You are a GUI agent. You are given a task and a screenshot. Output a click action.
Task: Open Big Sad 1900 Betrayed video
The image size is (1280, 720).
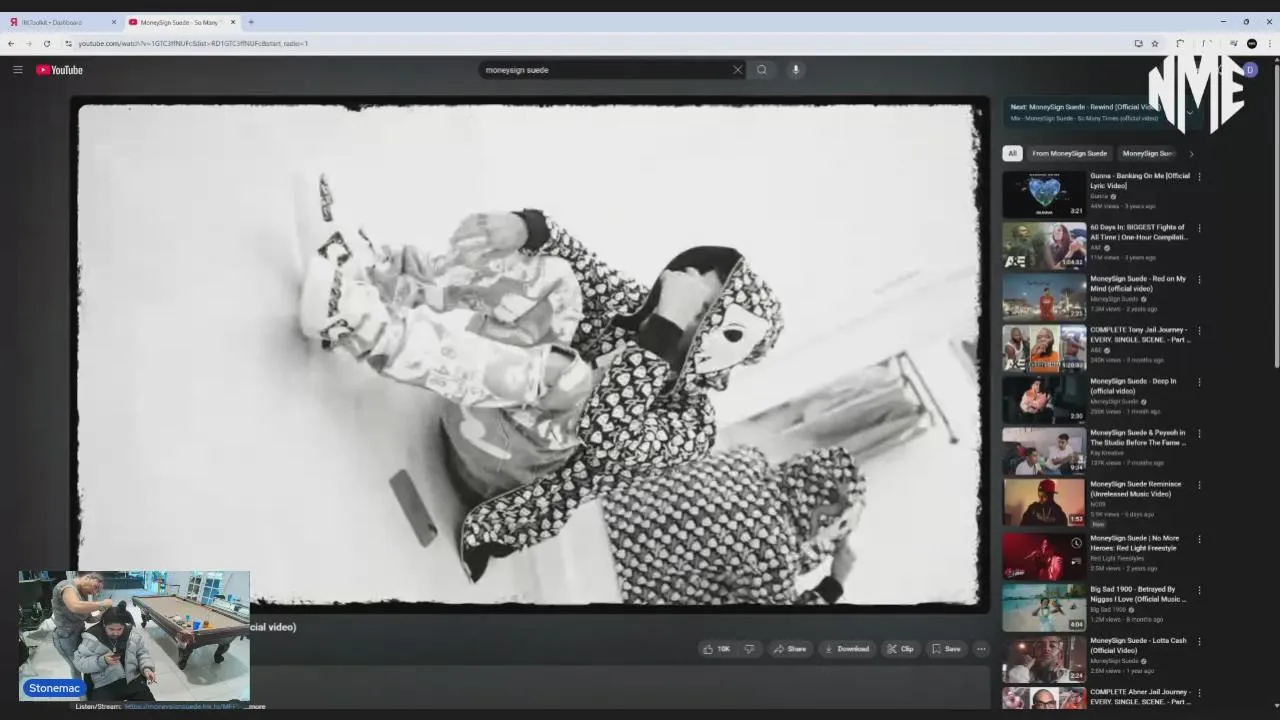pos(1044,608)
